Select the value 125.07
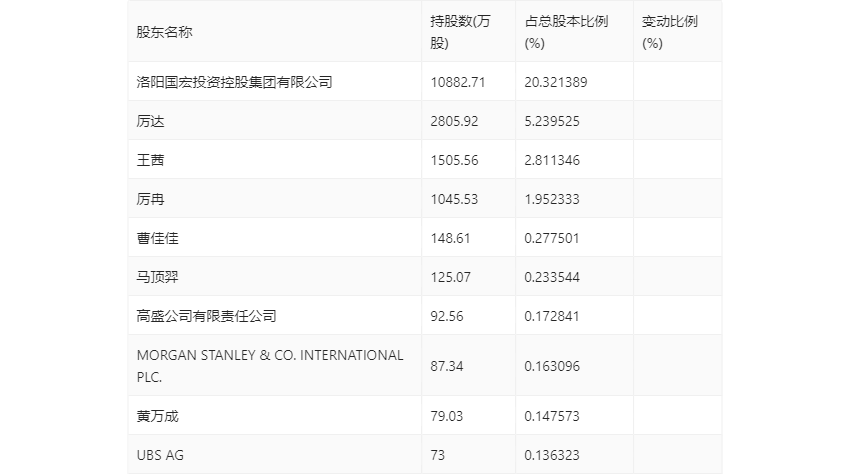 pos(450,277)
